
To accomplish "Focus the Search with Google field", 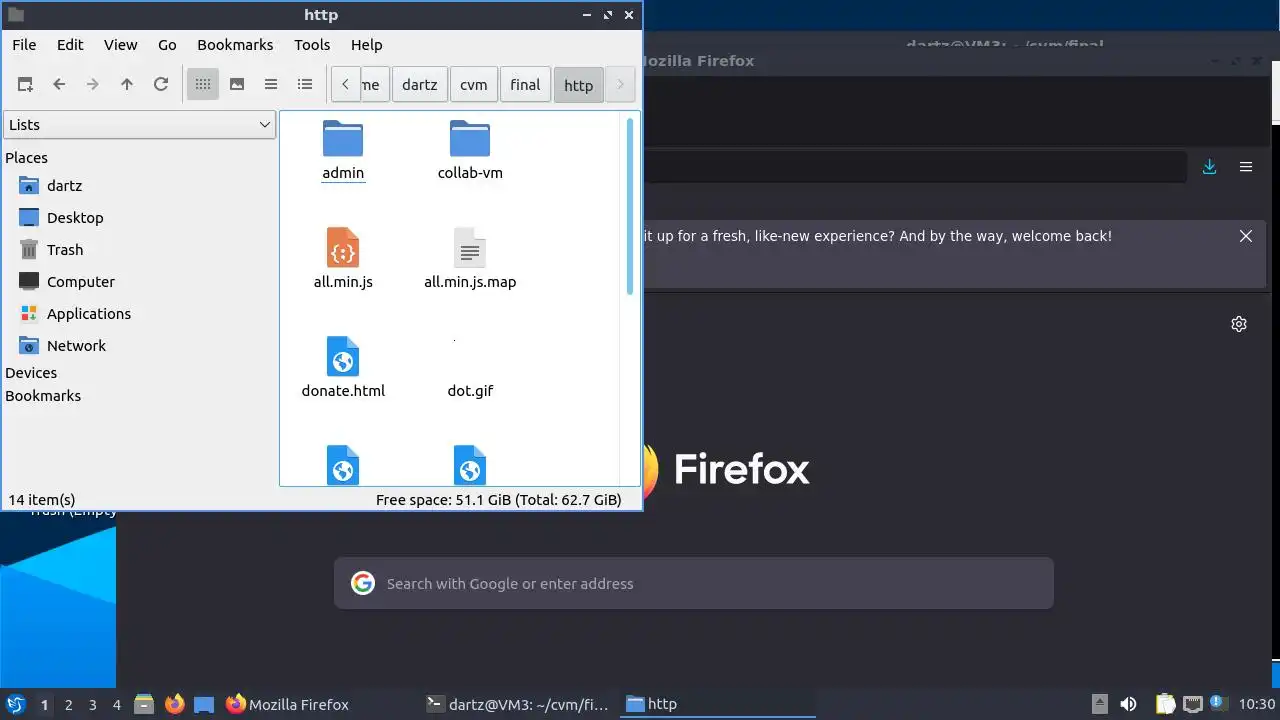I will [x=694, y=583].
